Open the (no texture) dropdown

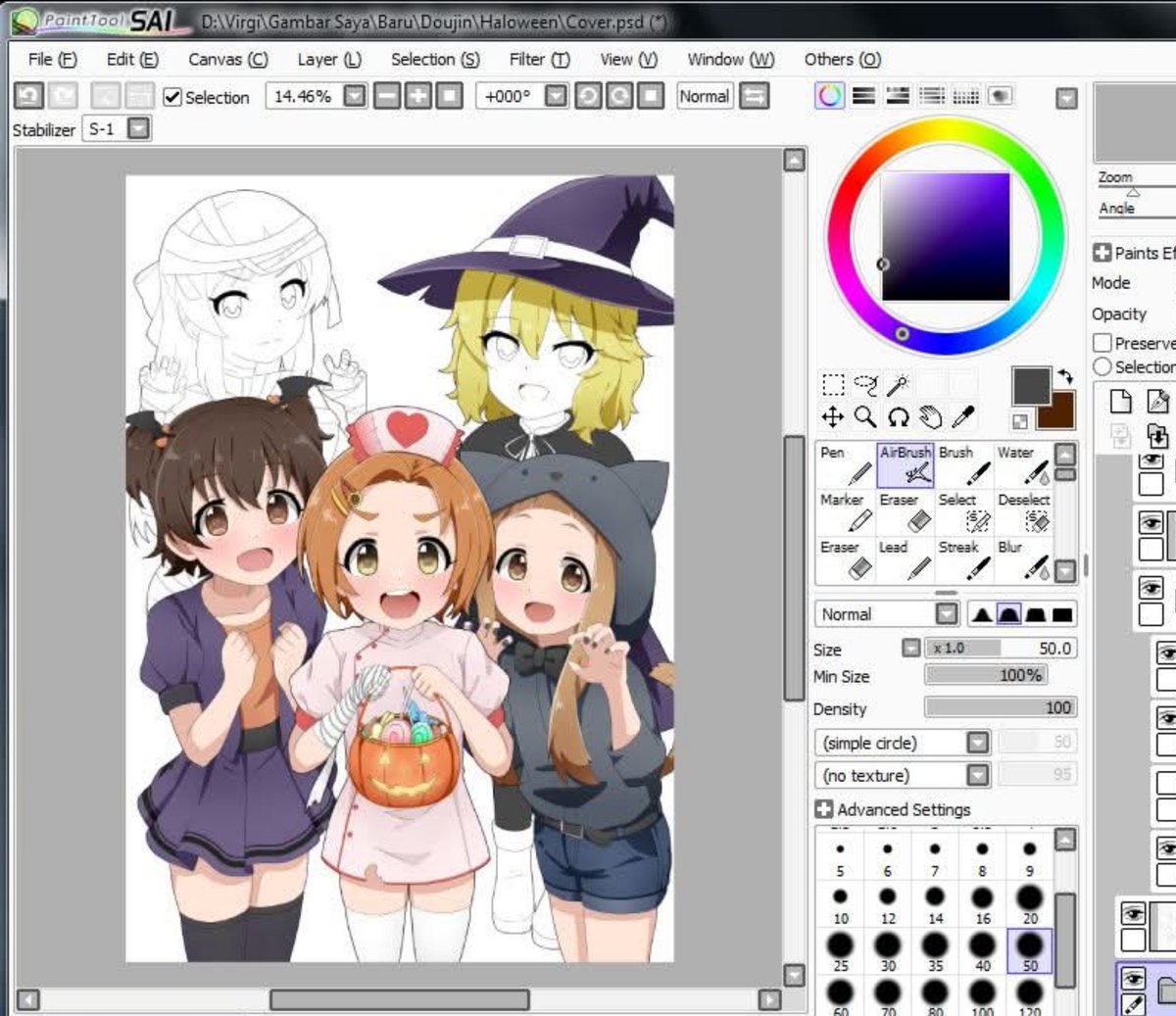click(x=978, y=775)
